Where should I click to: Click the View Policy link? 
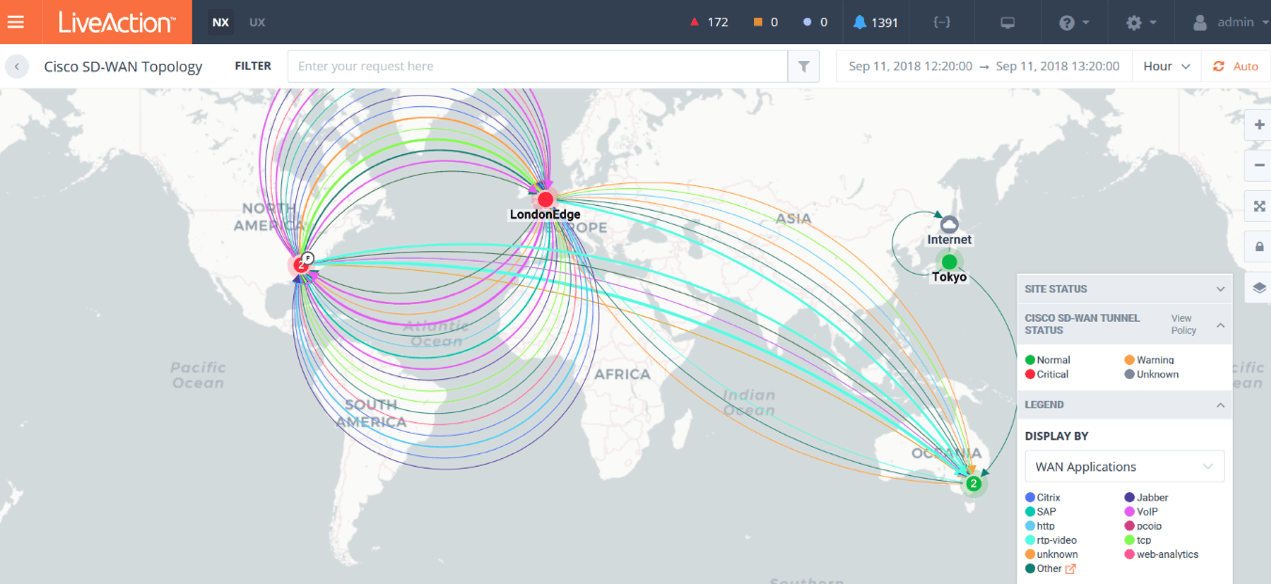coord(1181,324)
